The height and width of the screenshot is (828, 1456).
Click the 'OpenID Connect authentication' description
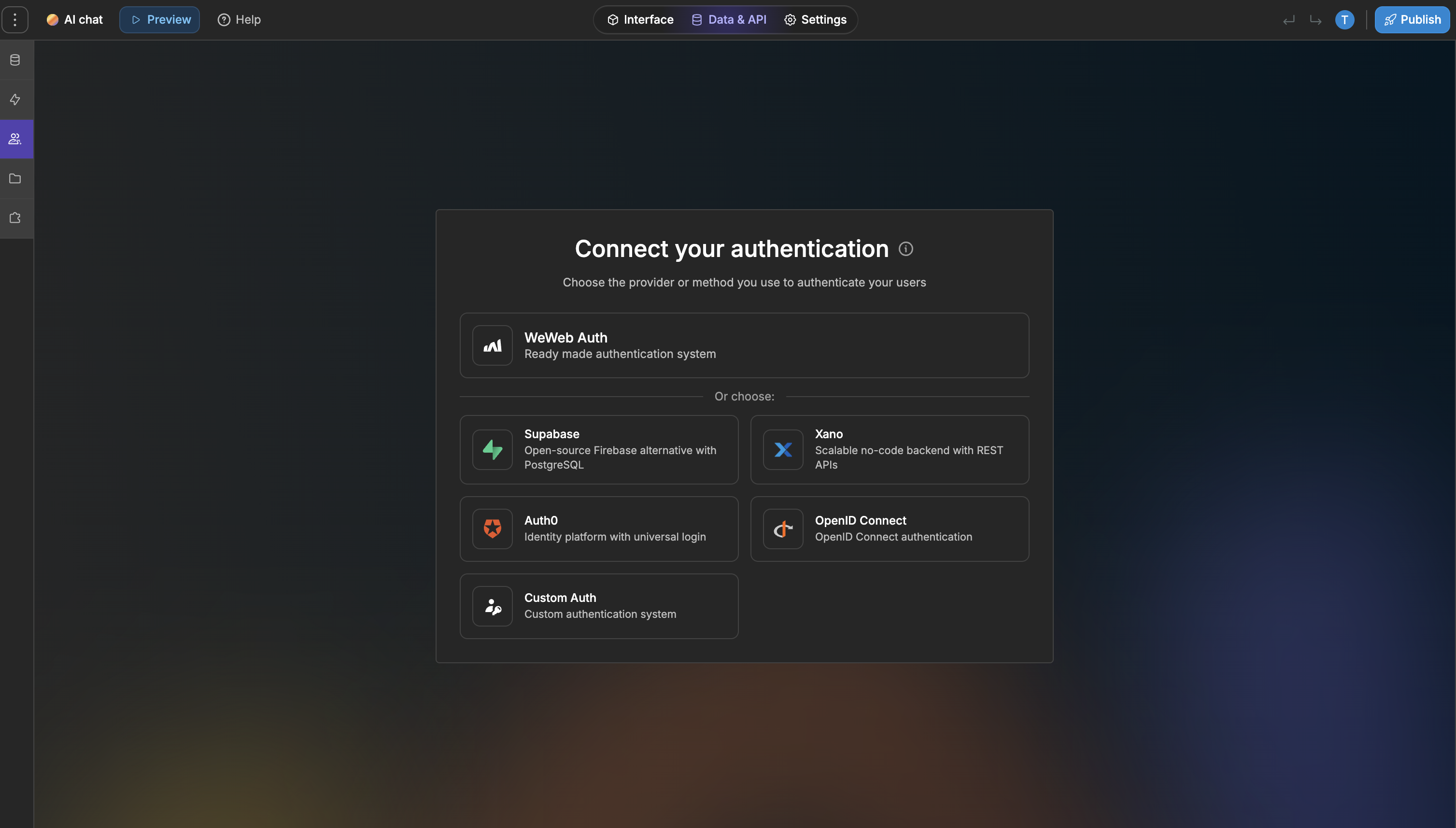(x=893, y=537)
